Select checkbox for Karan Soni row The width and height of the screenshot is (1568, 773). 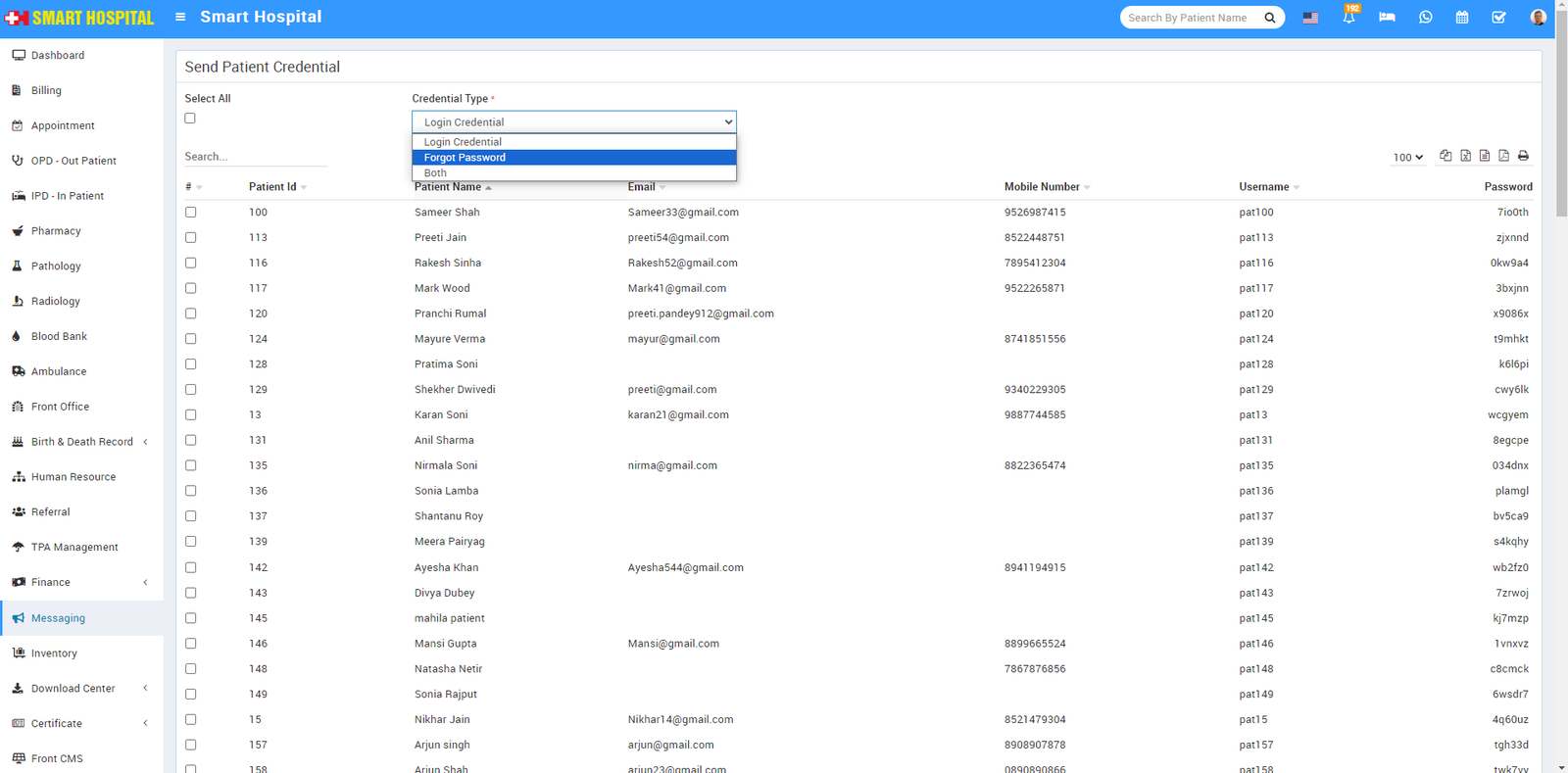point(191,415)
